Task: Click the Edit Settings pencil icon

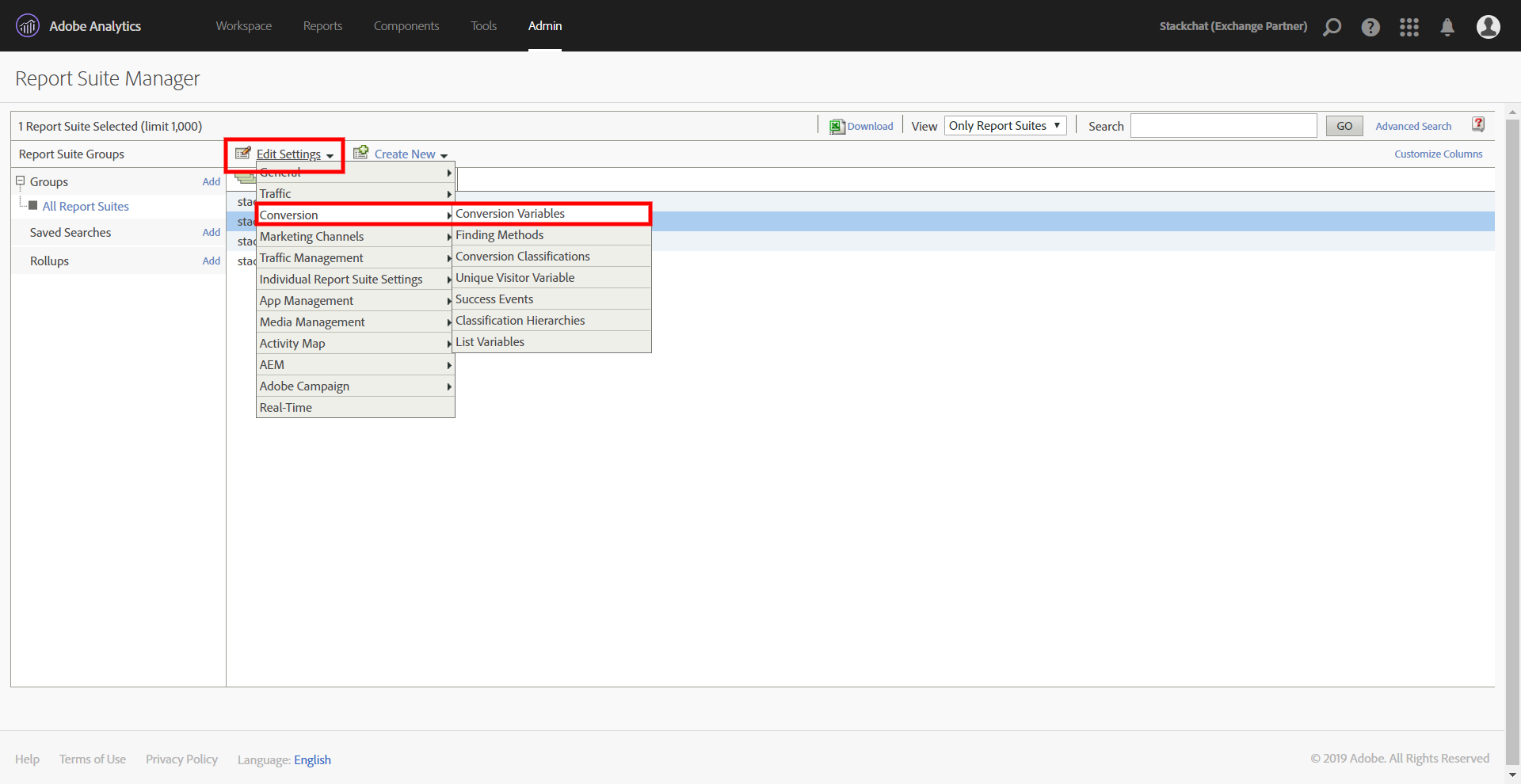Action: [243, 153]
